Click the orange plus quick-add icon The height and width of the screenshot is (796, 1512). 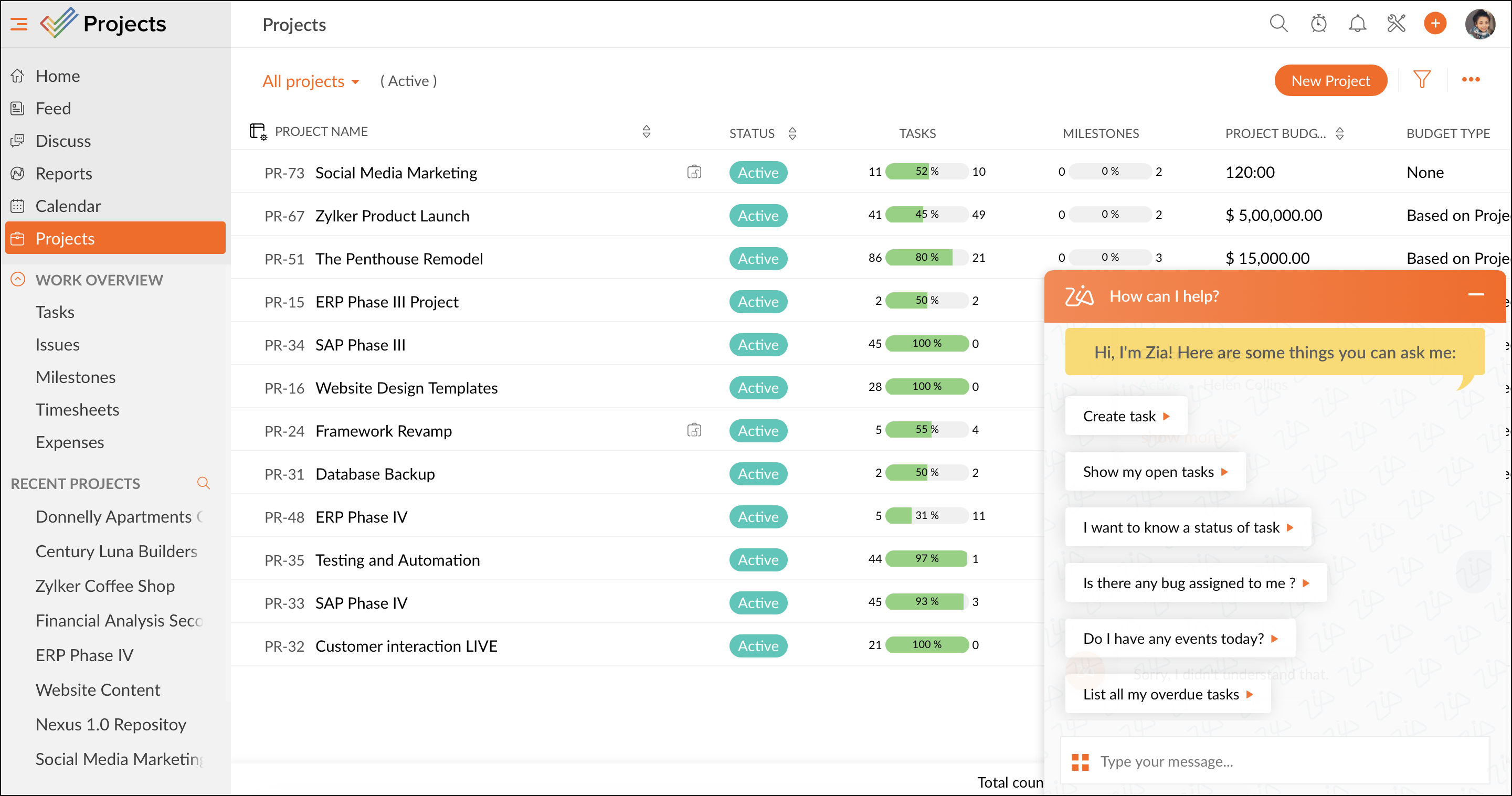pyautogui.click(x=1435, y=24)
